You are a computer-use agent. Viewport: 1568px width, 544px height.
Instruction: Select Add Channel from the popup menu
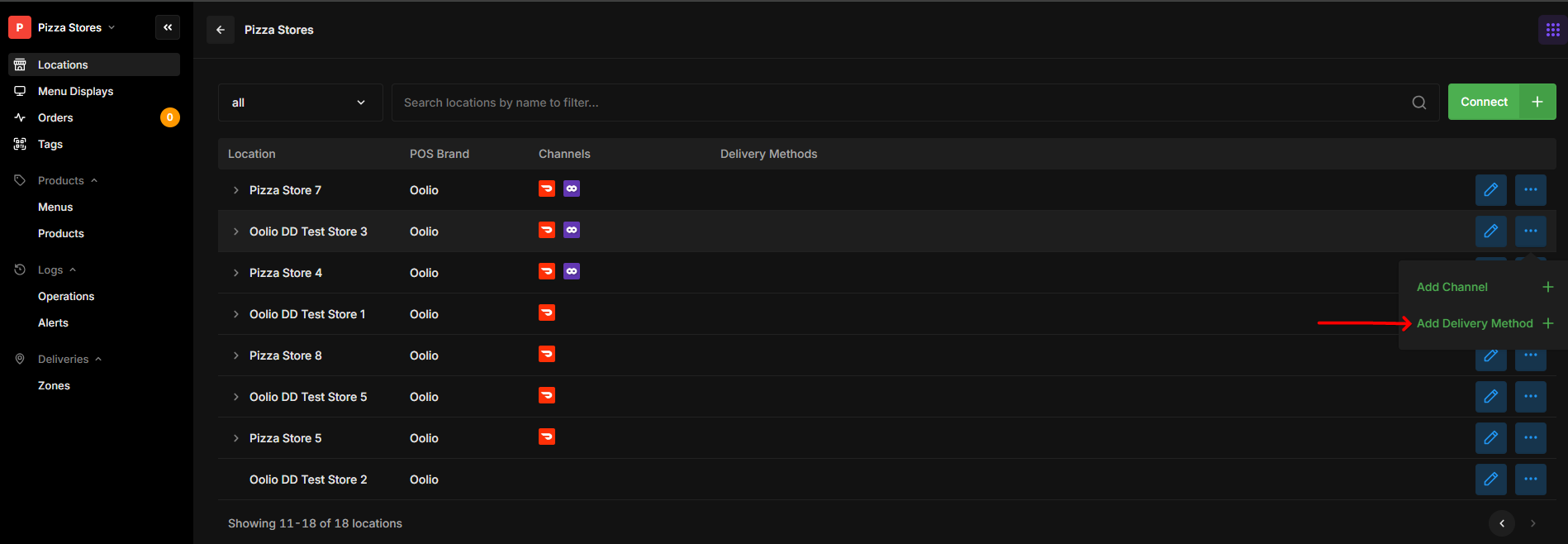[1452, 287]
